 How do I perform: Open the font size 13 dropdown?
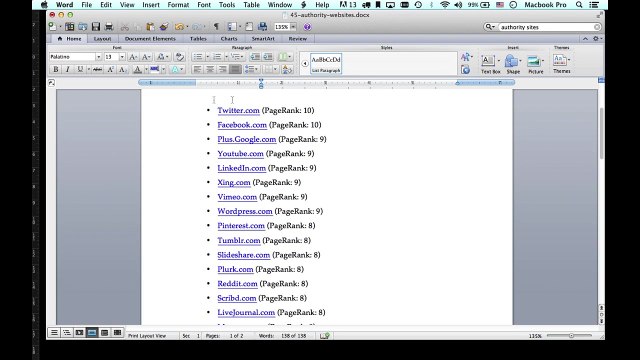(x=122, y=57)
